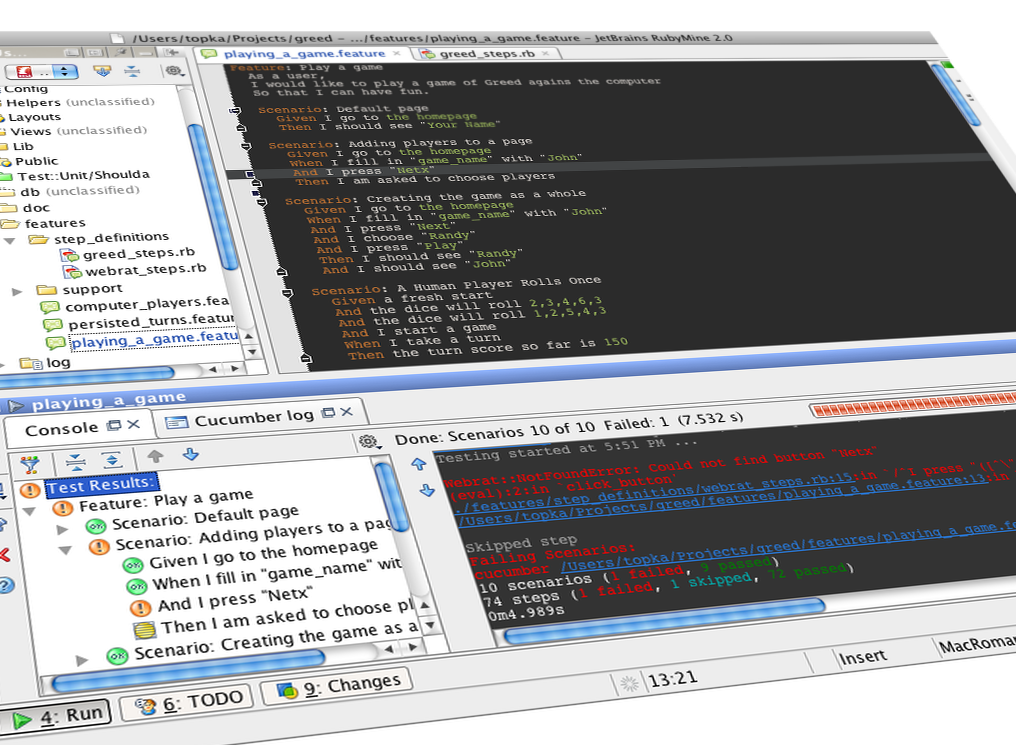Image resolution: width=1016 pixels, height=745 pixels.
Task: Hide the project panel with the arrow icon
Action: click(172, 52)
